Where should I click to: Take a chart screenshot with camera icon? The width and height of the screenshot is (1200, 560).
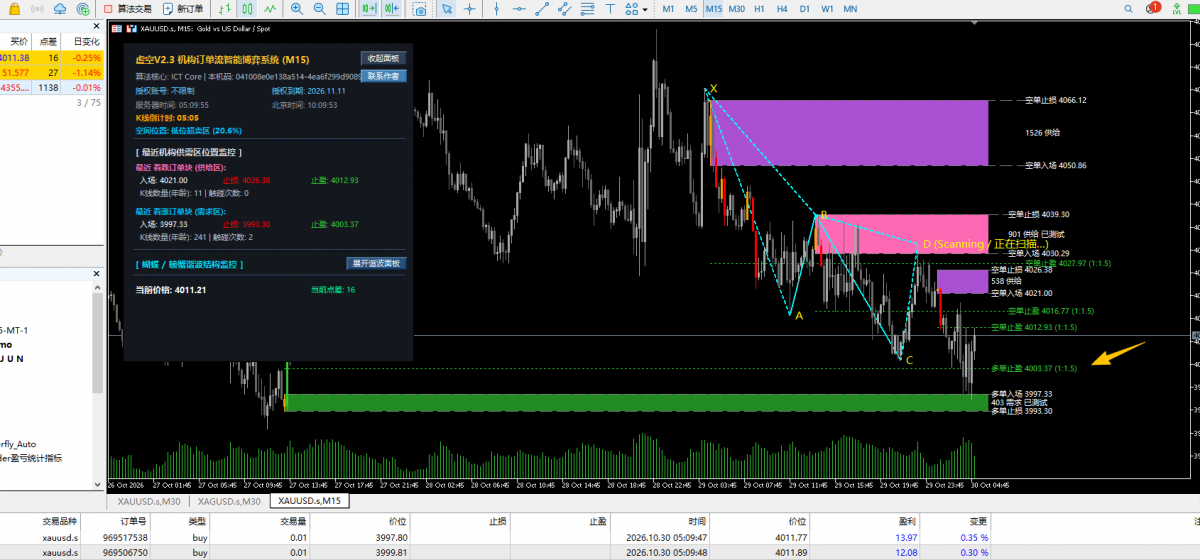[x=420, y=9]
